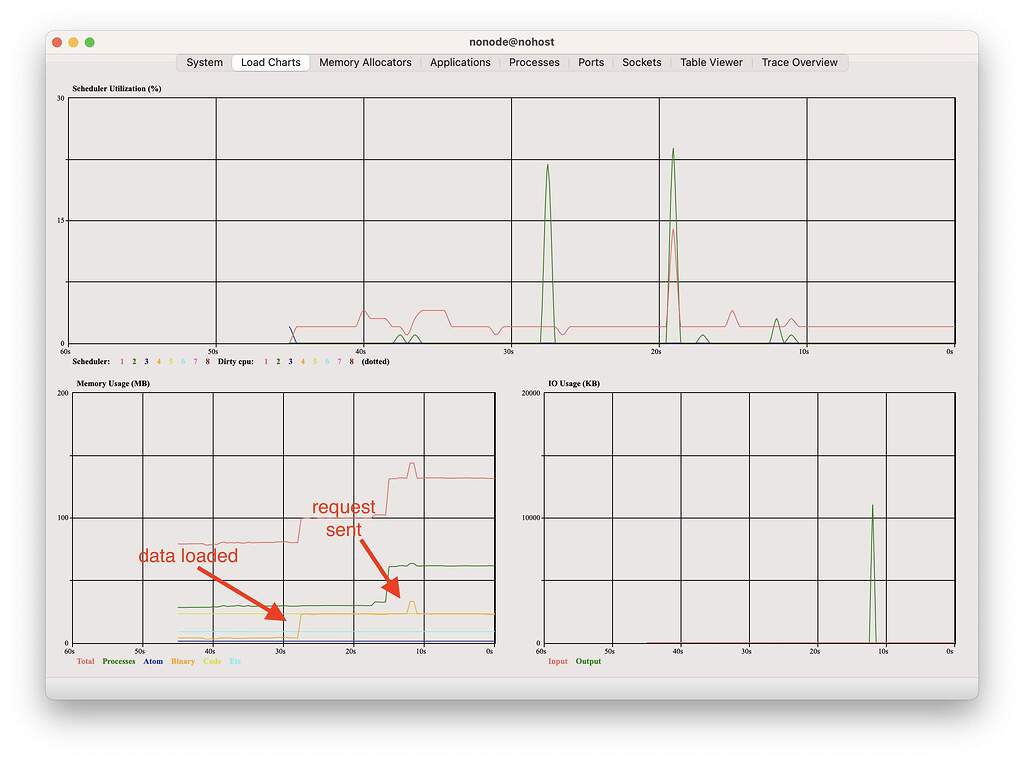Click the Ets legend entry

[235, 661]
